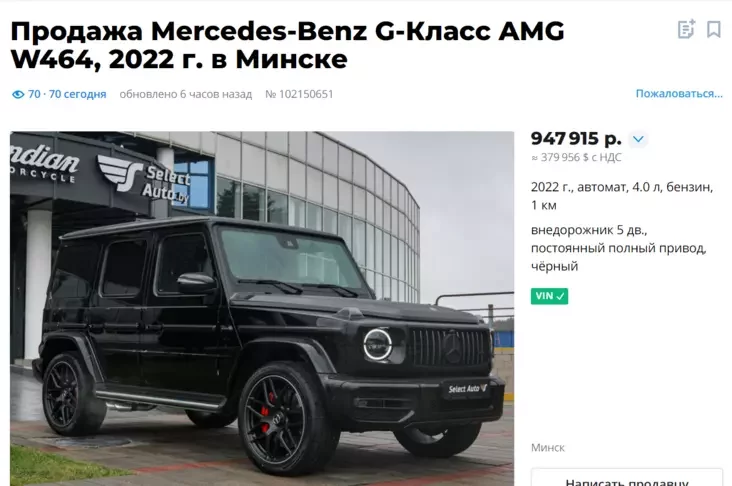Click the 2022 г., автомат specs text
This screenshot has height=486, width=732.
coord(622,196)
